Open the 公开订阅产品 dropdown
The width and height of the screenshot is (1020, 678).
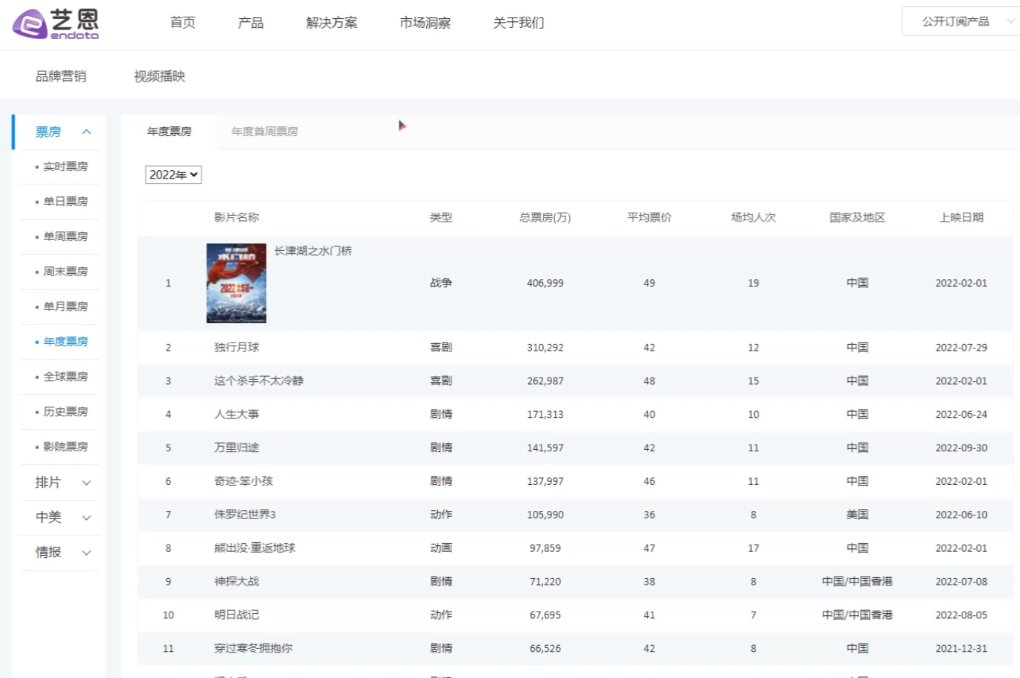point(959,21)
